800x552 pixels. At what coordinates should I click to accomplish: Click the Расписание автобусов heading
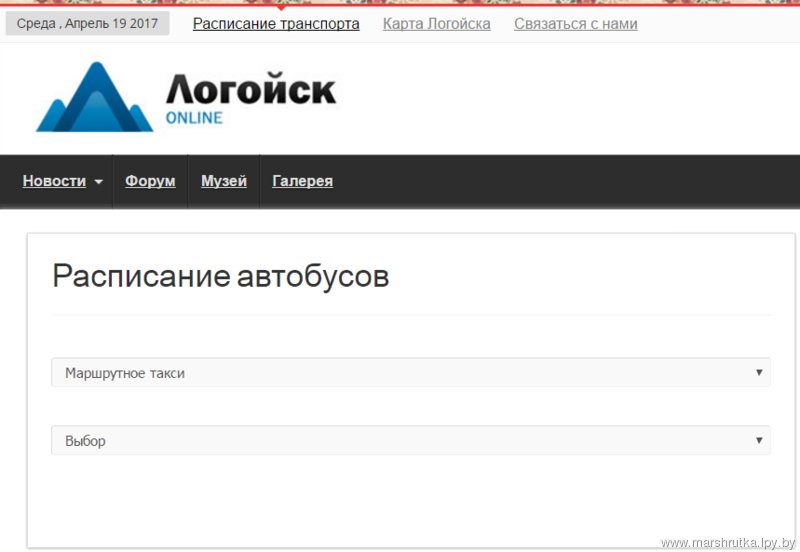coord(220,276)
